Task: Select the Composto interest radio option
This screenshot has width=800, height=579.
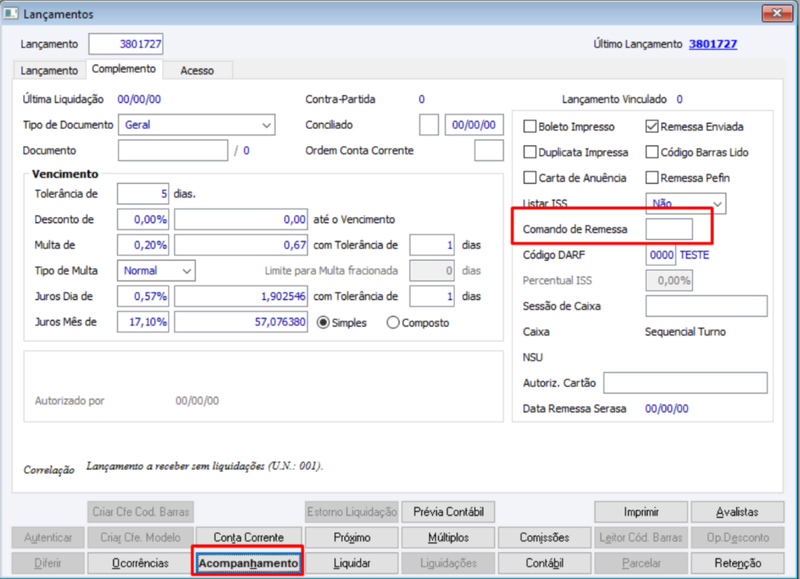Action: click(x=392, y=322)
